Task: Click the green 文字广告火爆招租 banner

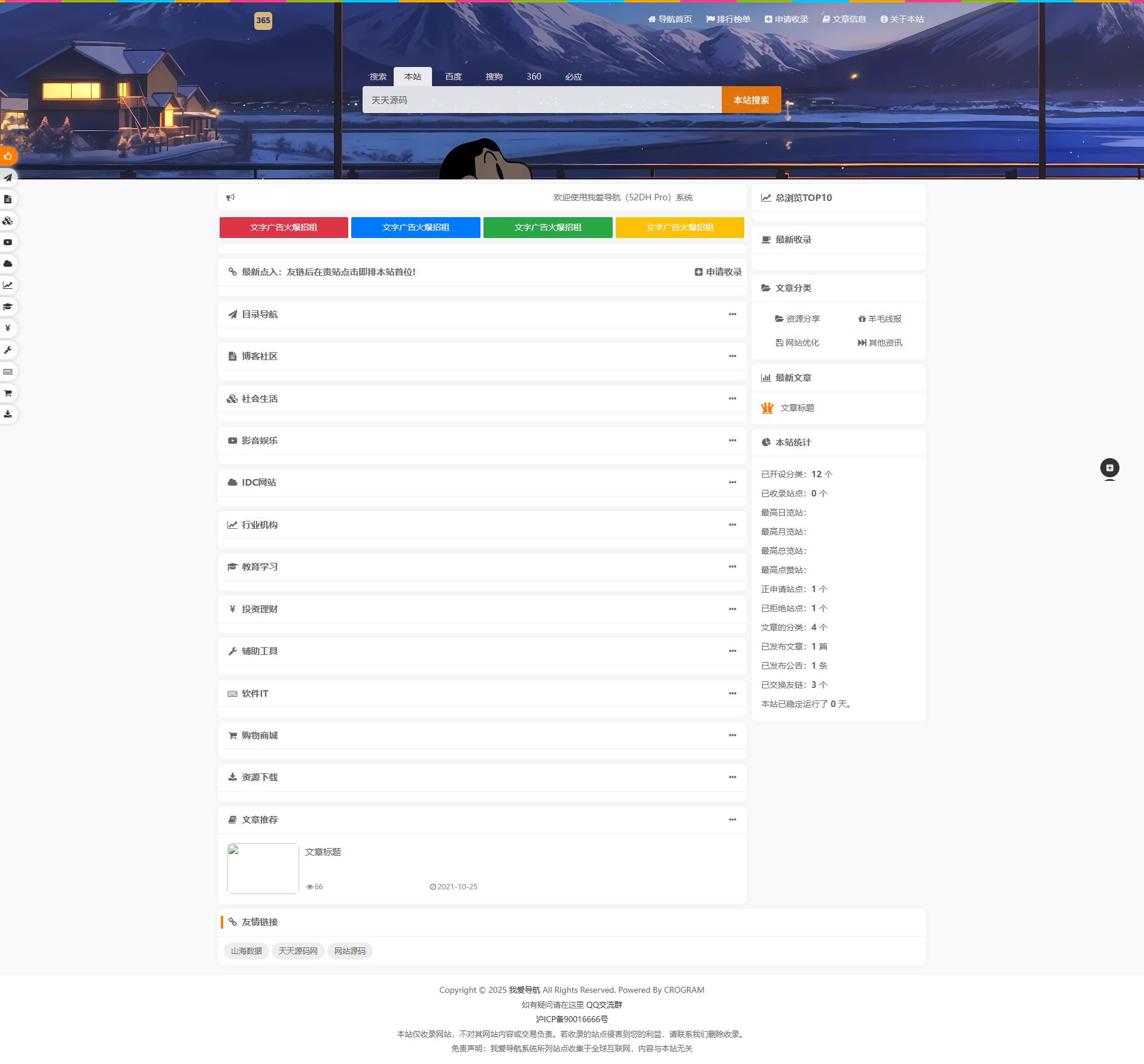Action: [547, 227]
